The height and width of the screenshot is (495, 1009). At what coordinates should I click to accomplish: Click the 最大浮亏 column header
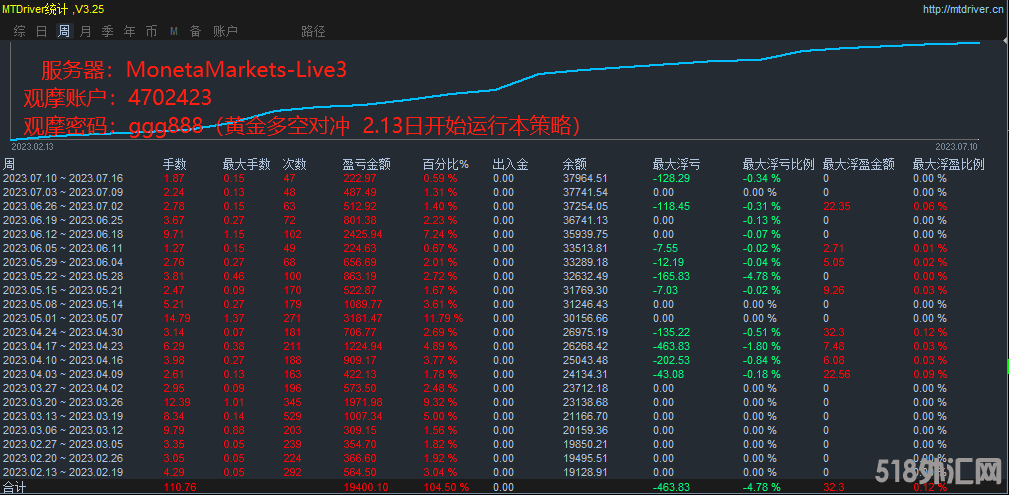[676, 164]
